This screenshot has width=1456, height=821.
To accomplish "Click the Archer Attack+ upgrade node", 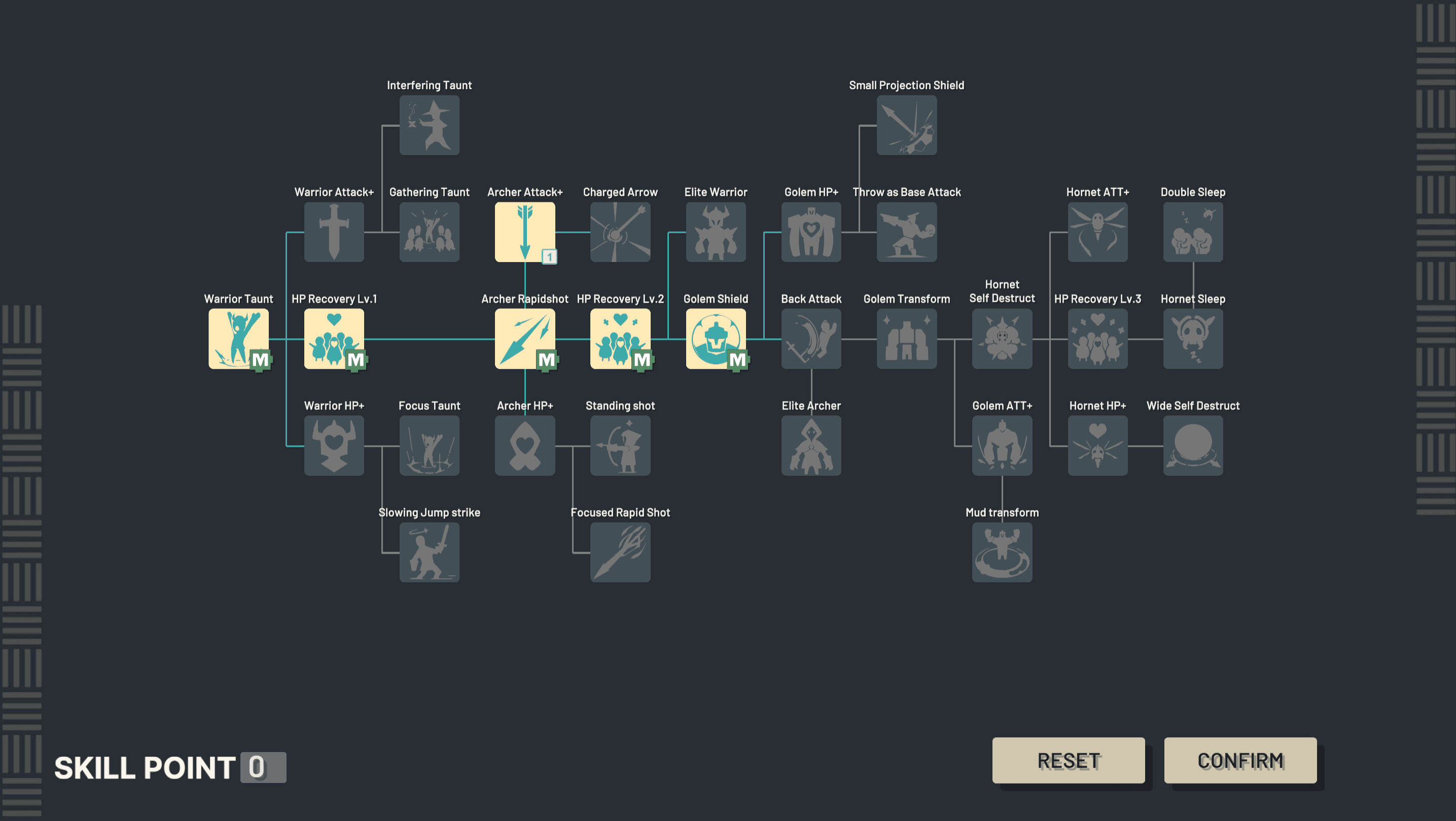I will coord(524,232).
